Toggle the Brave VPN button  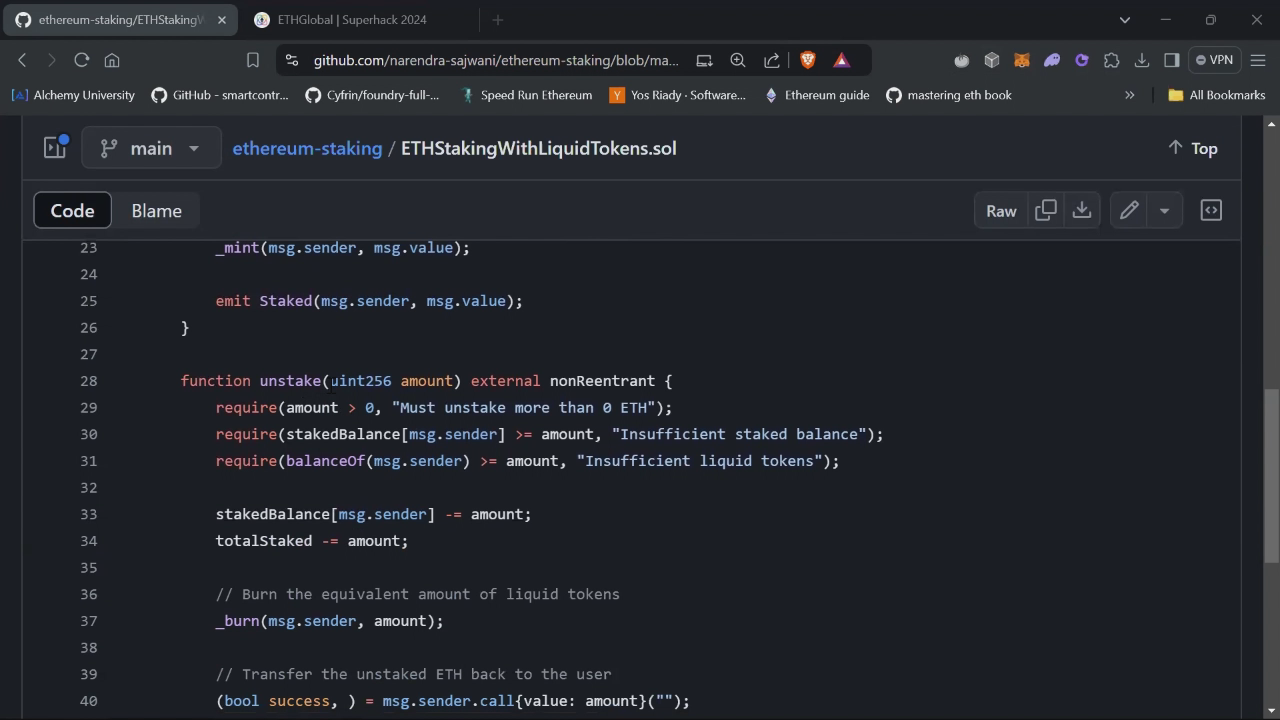pos(1216,60)
